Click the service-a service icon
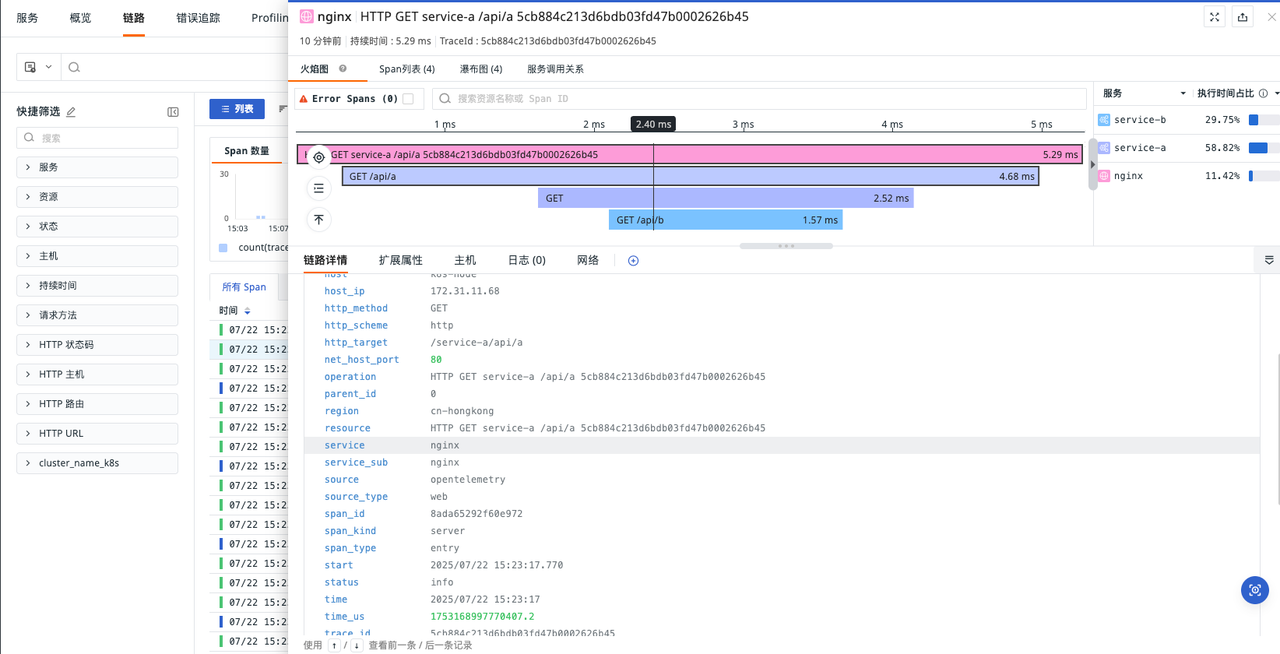Screen dimensions: 1280x654 coord(1104,148)
